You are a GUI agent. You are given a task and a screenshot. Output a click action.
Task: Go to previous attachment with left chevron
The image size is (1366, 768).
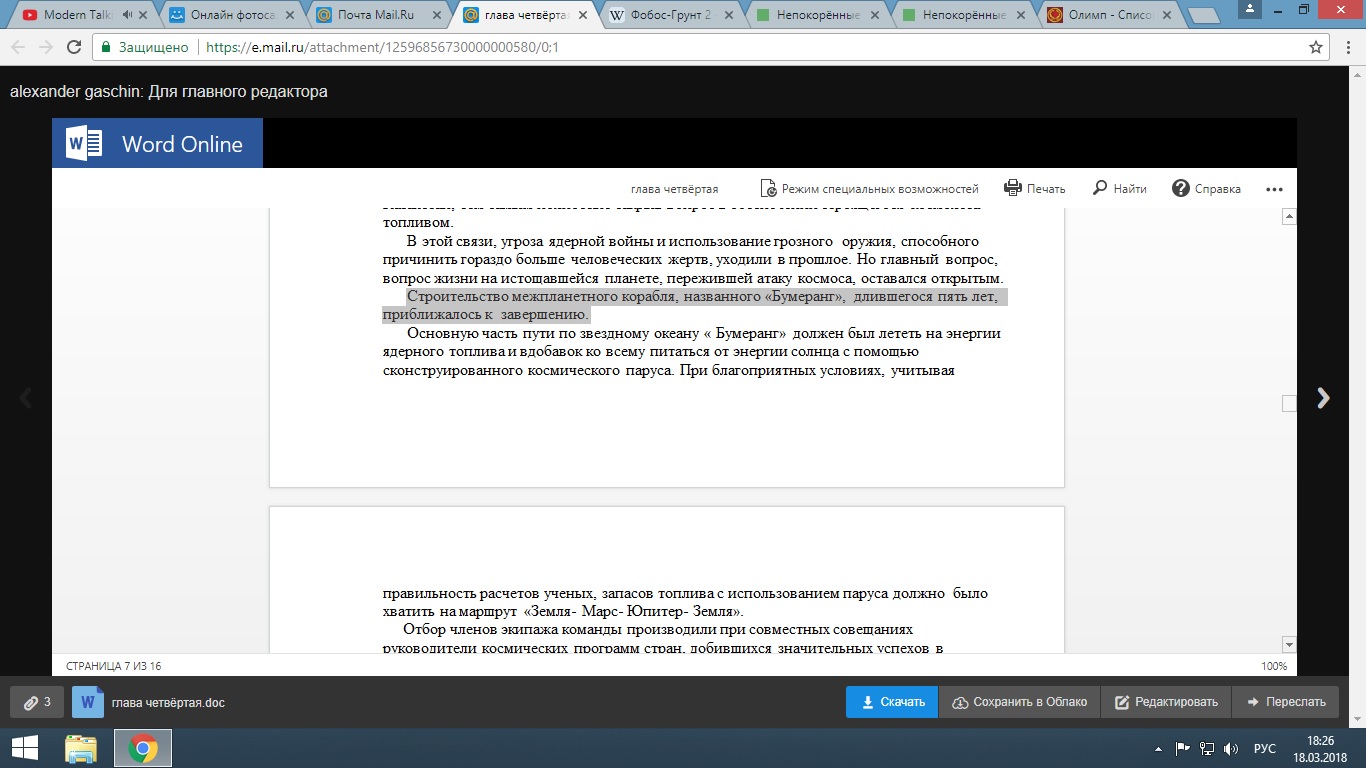(26, 398)
